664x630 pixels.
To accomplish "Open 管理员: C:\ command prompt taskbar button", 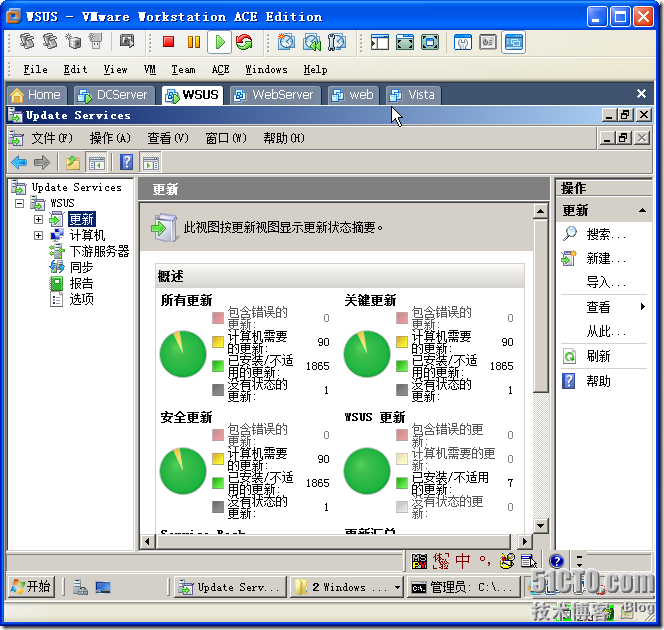I will click(463, 587).
